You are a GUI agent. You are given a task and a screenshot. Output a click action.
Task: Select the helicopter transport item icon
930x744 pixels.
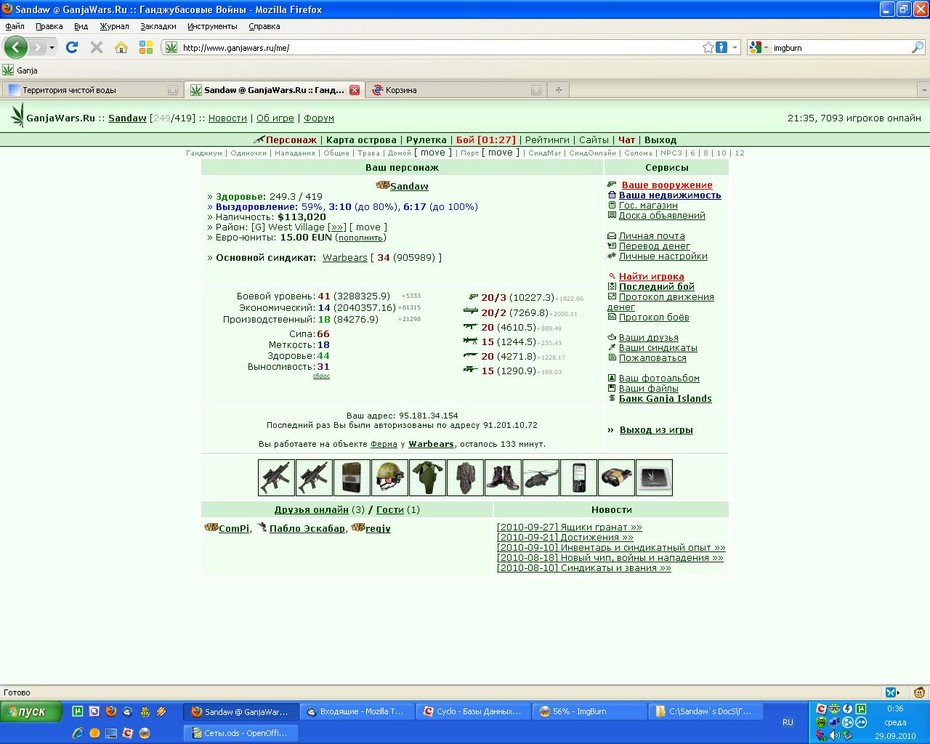[541, 478]
